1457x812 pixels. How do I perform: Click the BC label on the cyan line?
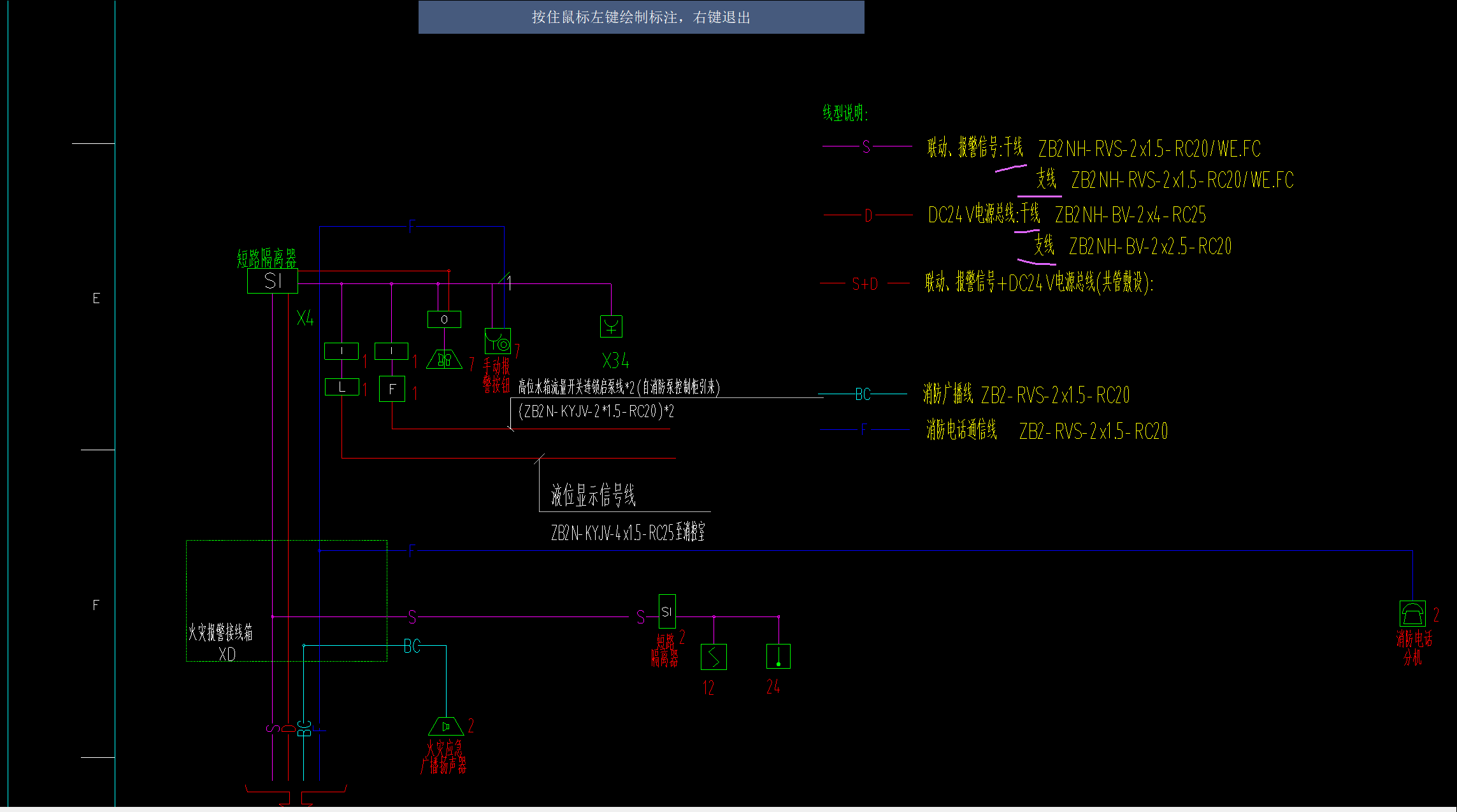coord(412,646)
